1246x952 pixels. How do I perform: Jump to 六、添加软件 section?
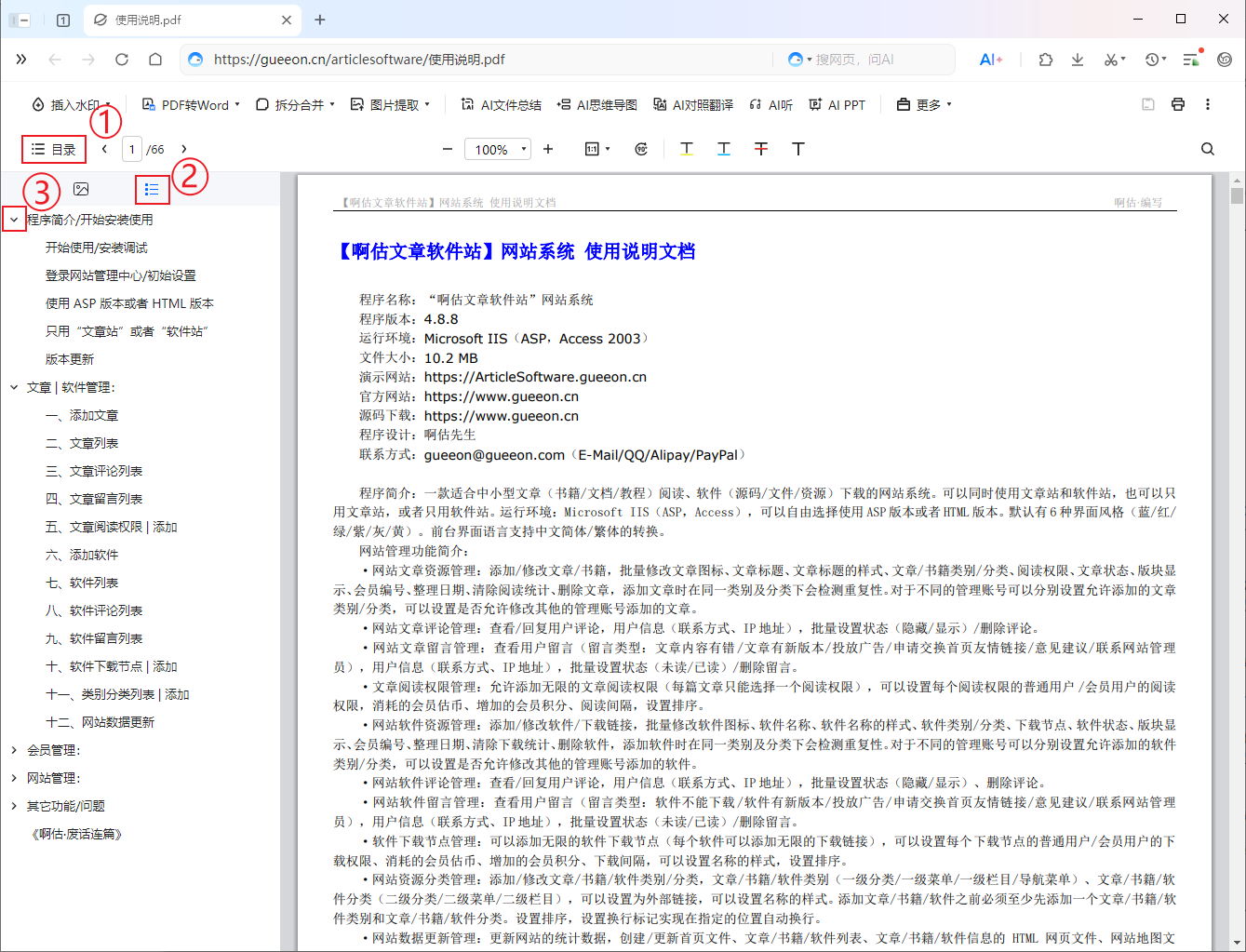tap(82, 555)
